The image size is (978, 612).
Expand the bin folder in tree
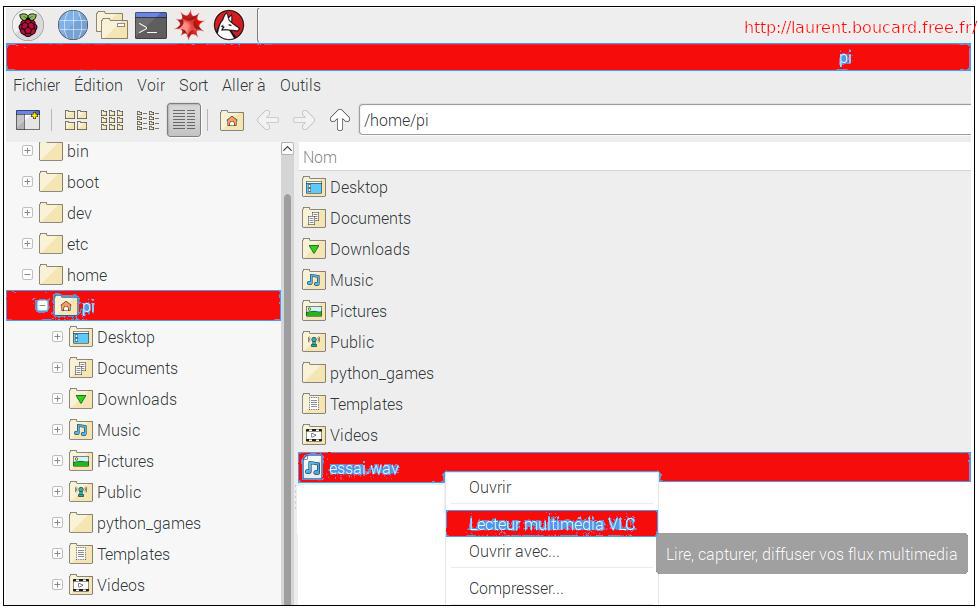[27, 151]
